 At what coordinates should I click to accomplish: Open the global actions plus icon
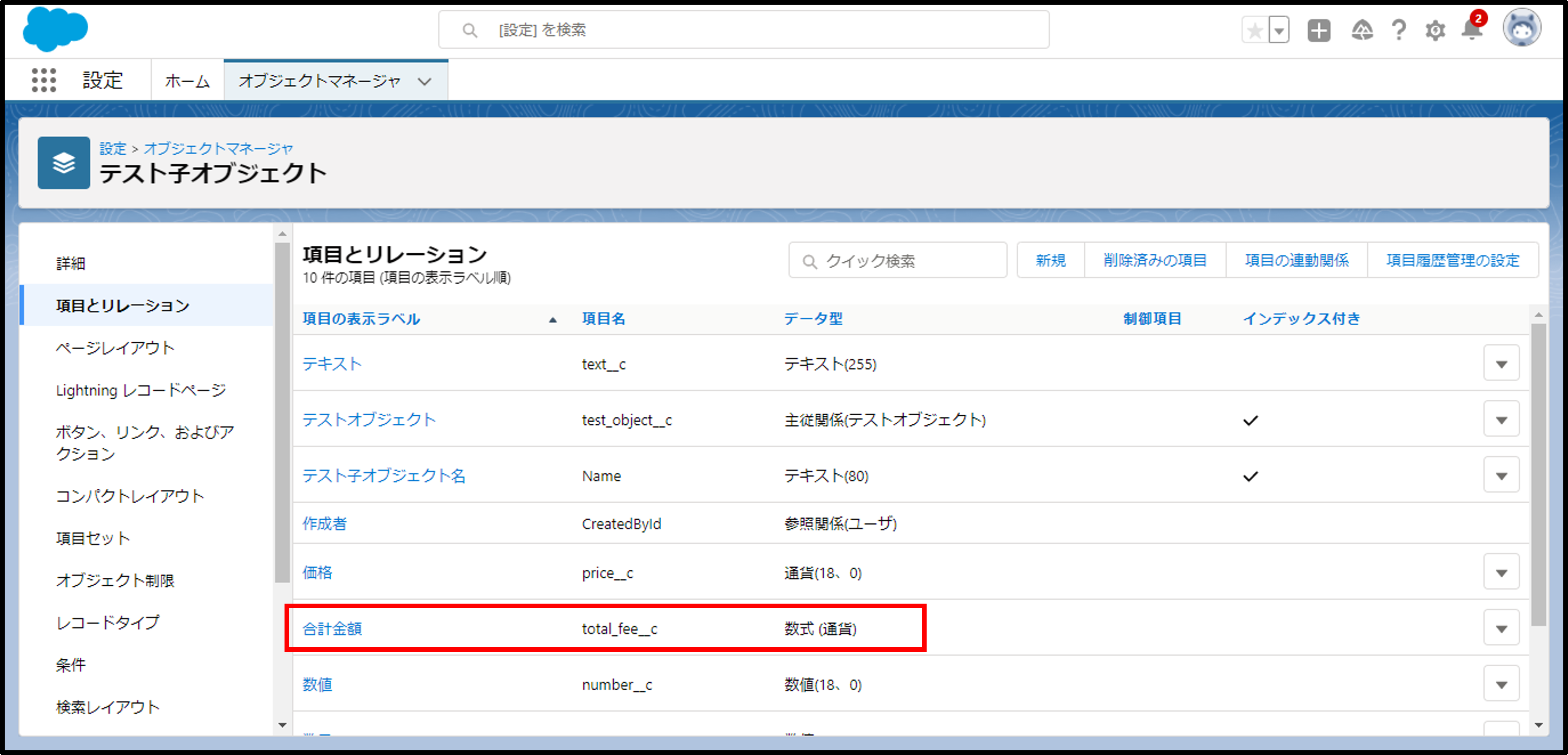1318,31
